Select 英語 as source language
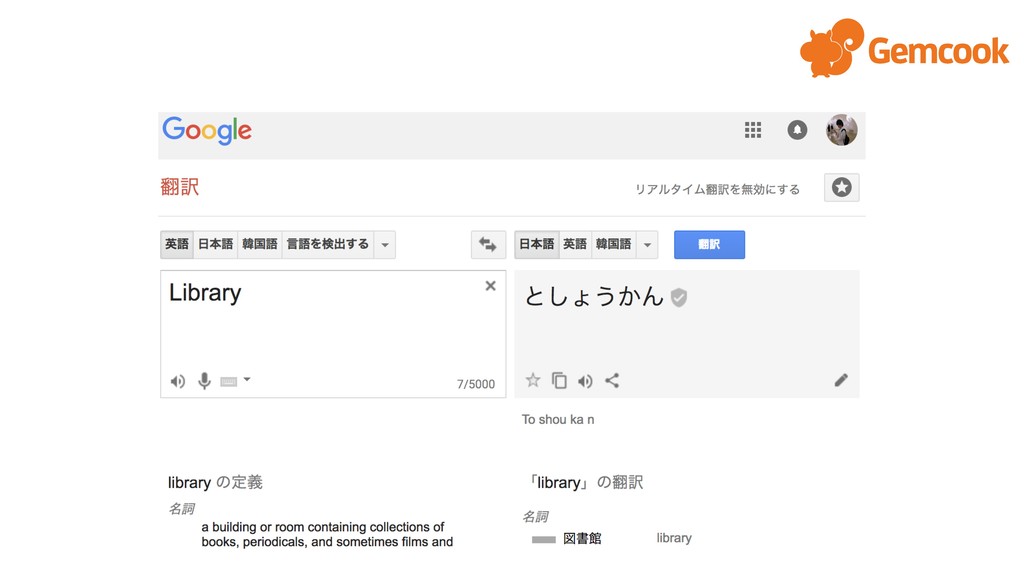 pyautogui.click(x=177, y=244)
